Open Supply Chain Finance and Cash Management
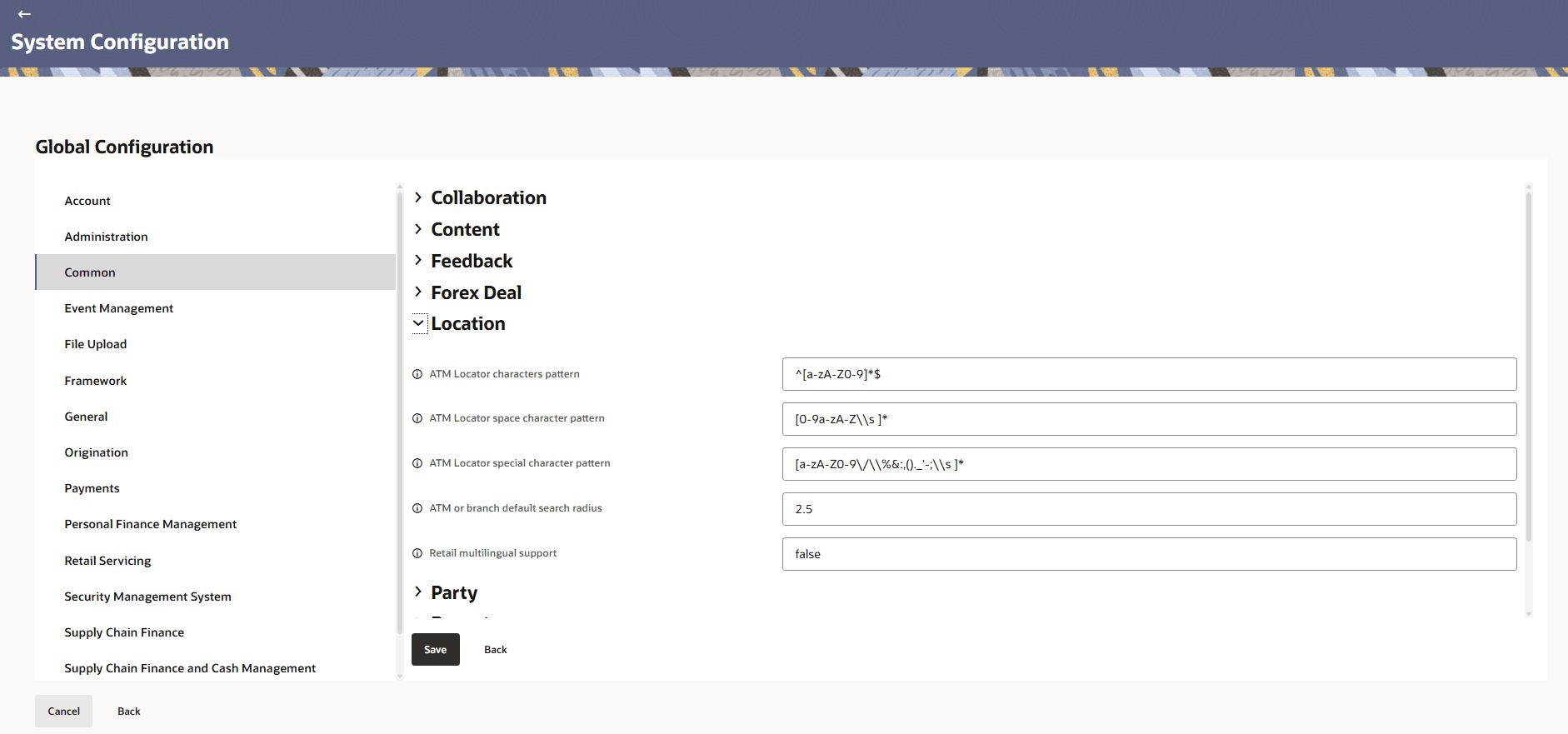This screenshot has height=734, width=1568. tap(215, 668)
